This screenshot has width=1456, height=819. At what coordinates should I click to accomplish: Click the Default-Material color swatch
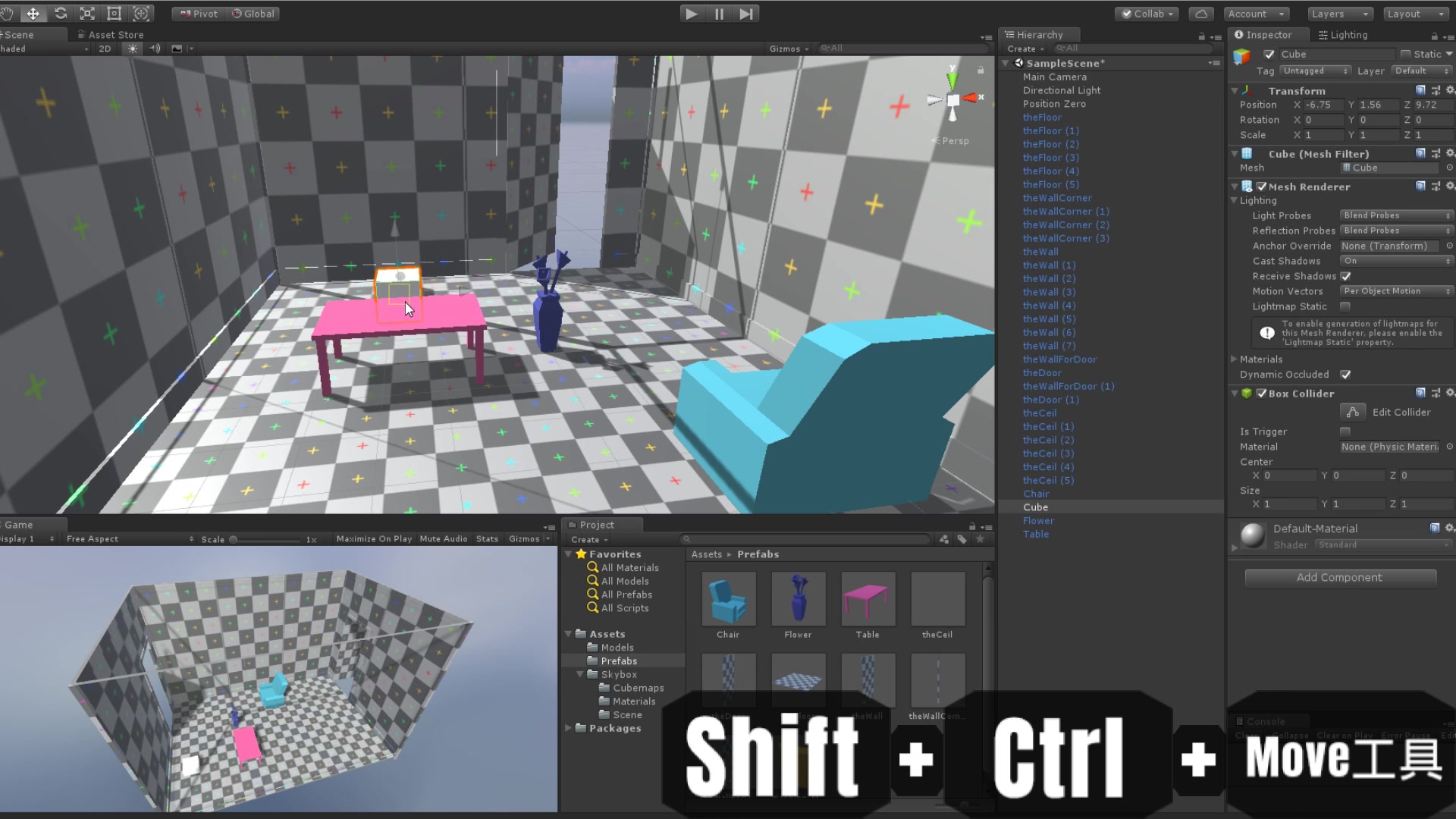[x=1251, y=534]
